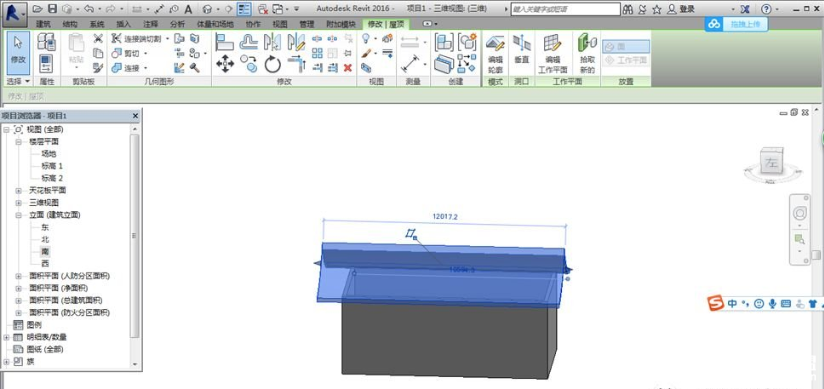Screen dimensions: 824x389
Task: Expand the 明细表/数量 schedules tree node
Action: click(7, 337)
